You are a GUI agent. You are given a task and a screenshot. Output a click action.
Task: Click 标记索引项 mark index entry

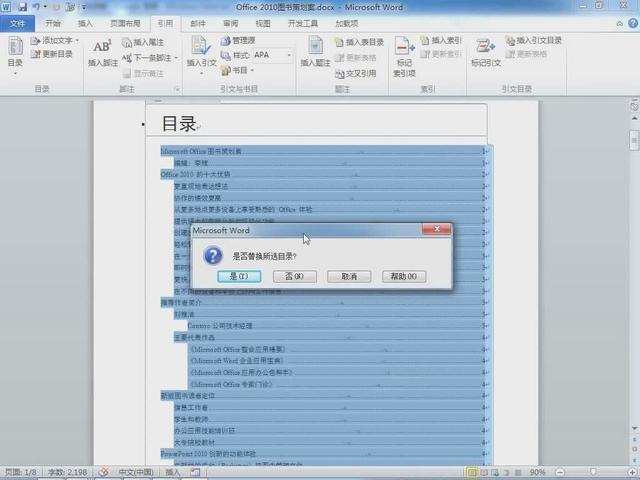[404, 57]
